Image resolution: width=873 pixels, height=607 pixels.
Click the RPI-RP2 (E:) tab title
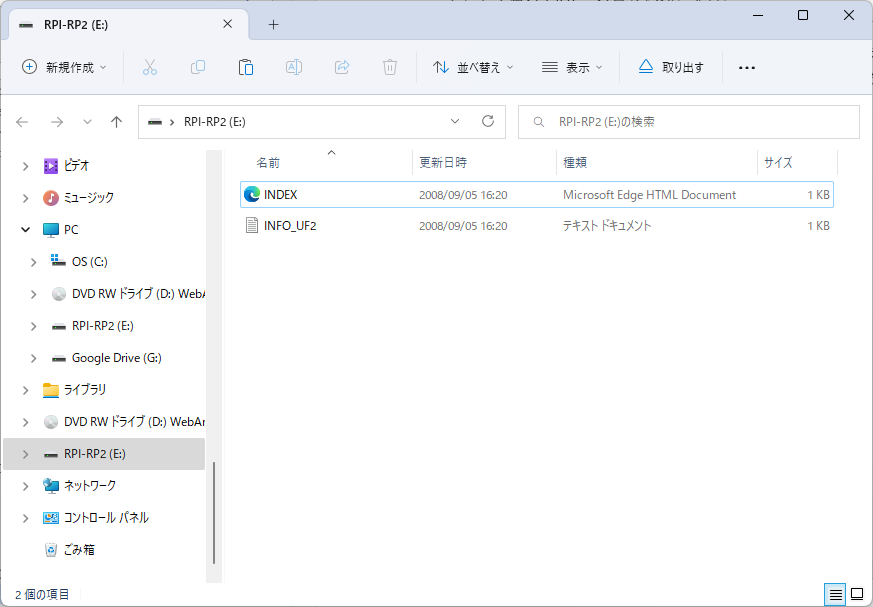coord(76,25)
